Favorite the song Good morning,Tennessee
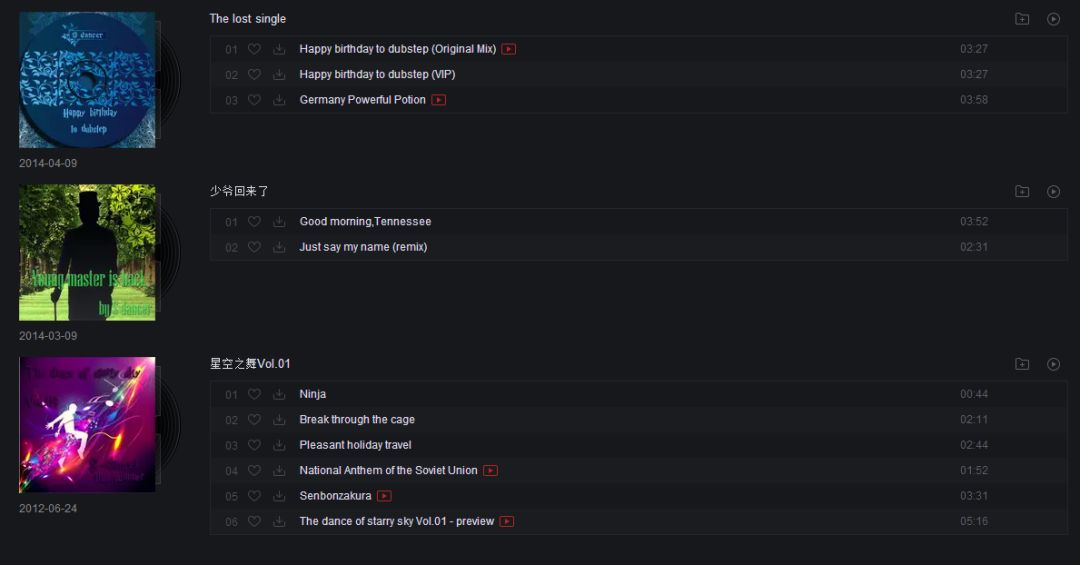The image size is (1080, 565). point(254,222)
